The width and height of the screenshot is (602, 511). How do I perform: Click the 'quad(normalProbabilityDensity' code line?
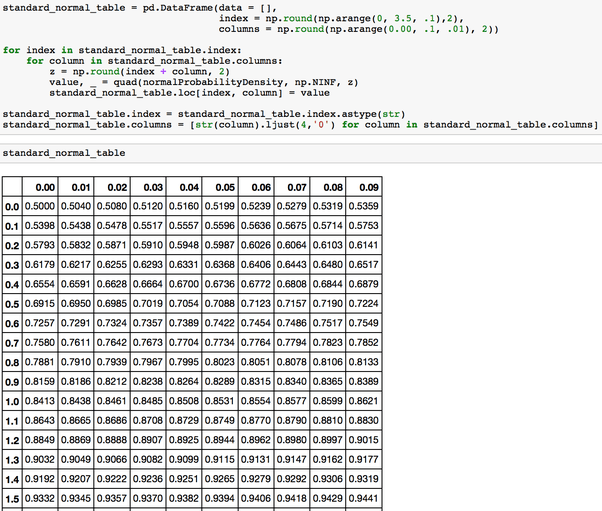pos(203,83)
